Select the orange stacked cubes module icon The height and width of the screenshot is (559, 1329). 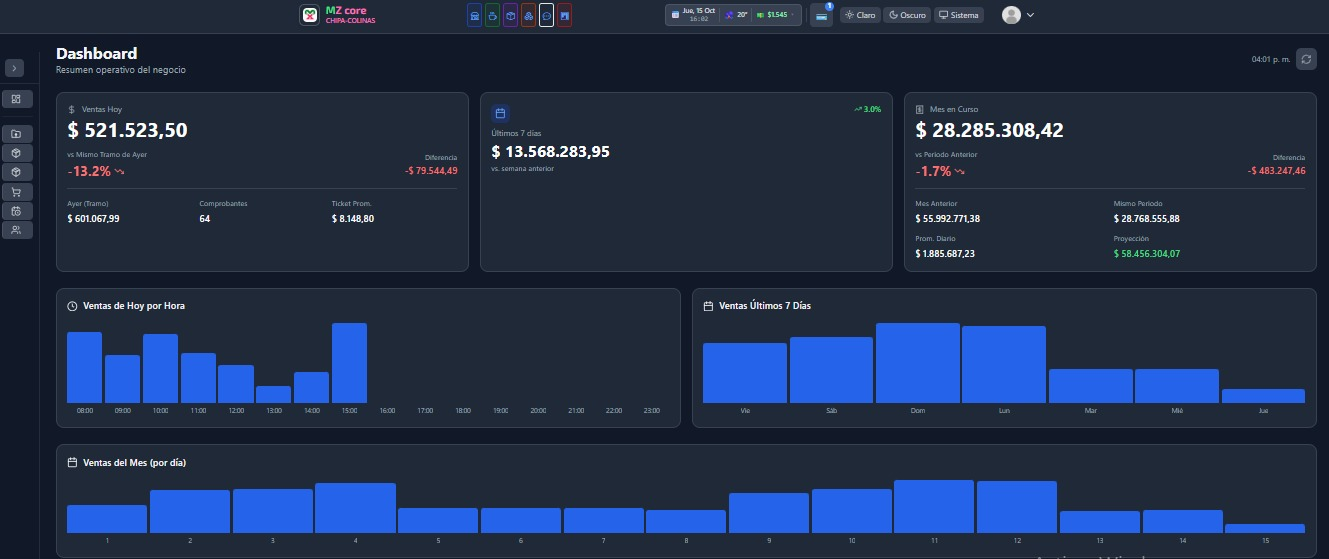pos(528,15)
